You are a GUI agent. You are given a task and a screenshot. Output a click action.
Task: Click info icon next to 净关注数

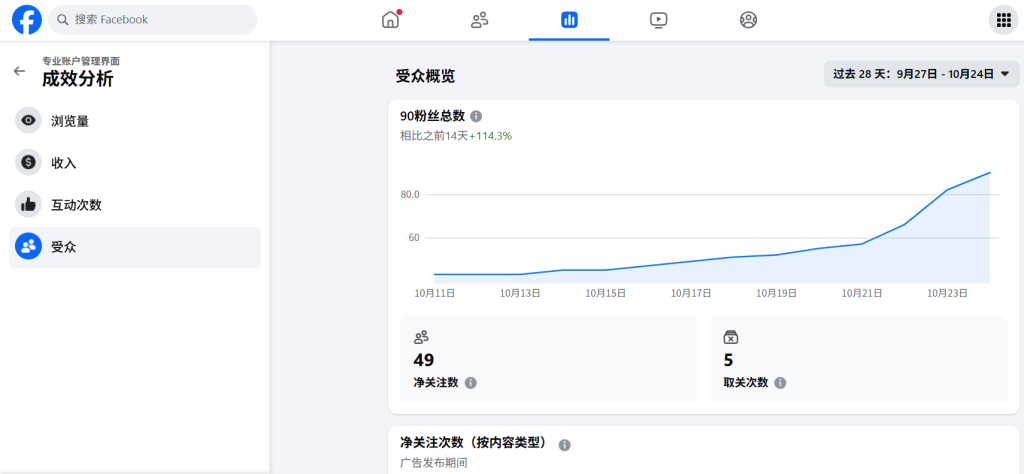point(471,383)
